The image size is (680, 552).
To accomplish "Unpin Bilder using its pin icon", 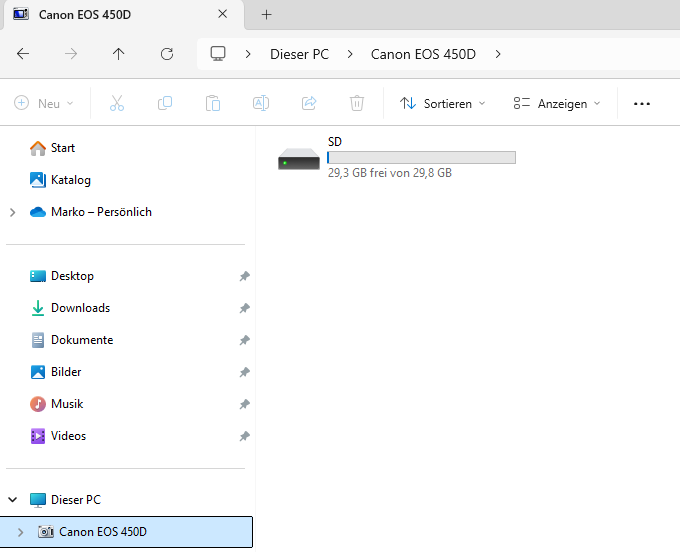I will 245,372.
